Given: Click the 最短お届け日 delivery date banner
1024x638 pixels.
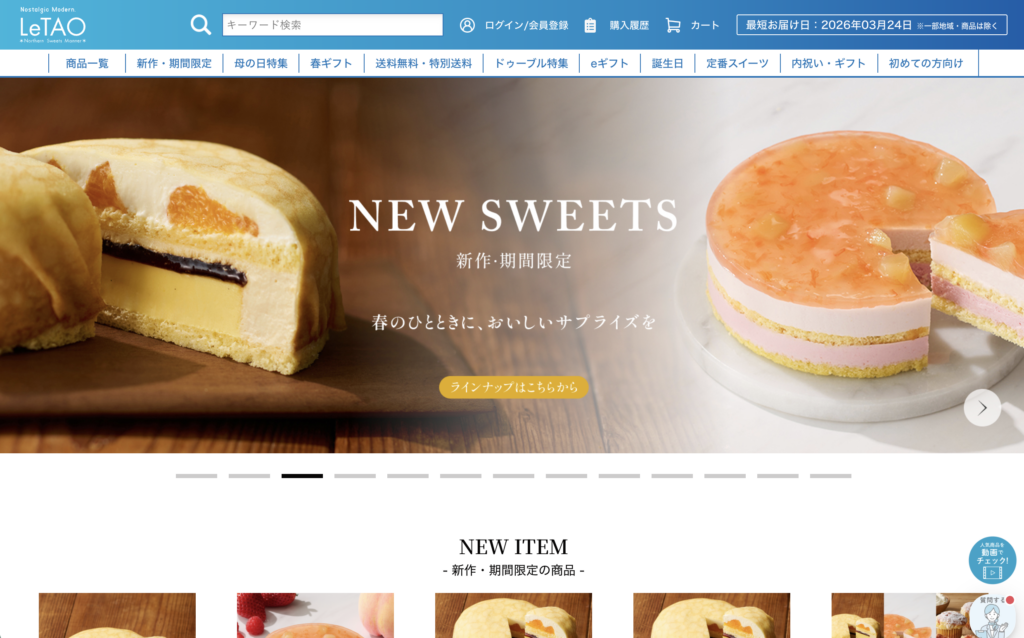Looking at the screenshot, I should [x=872, y=25].
